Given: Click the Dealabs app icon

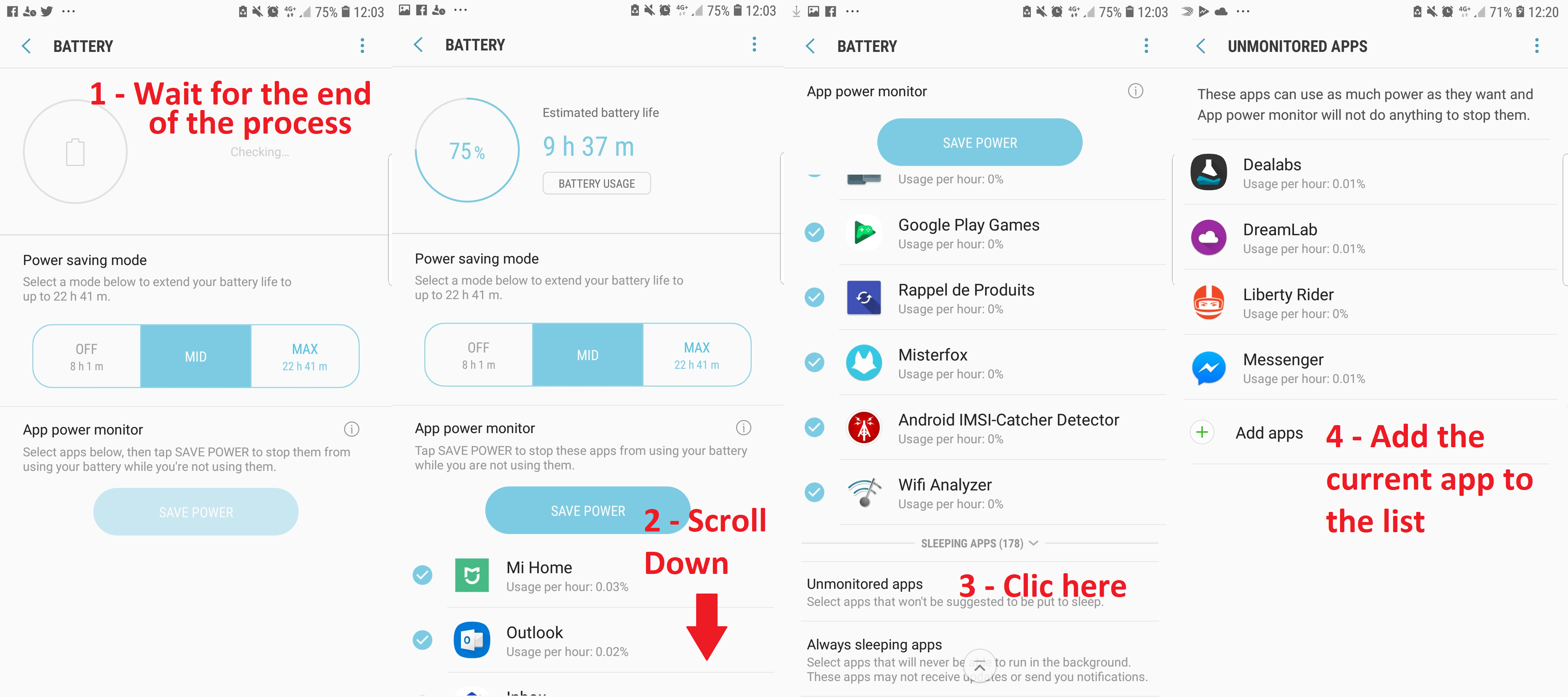Looking at the screenshot, I should [x=1211, y=170].
